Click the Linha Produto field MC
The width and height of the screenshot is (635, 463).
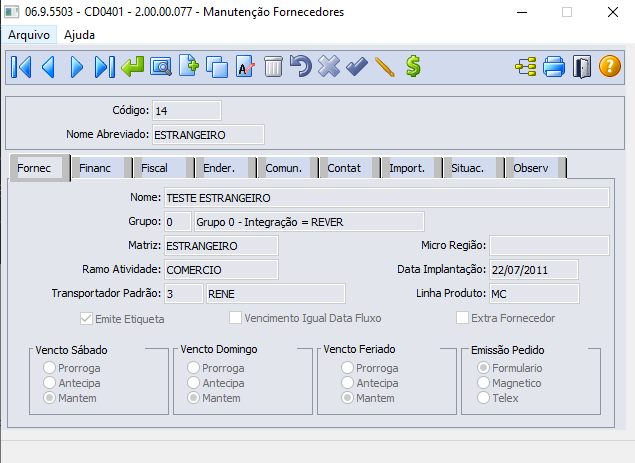point(534,293)
